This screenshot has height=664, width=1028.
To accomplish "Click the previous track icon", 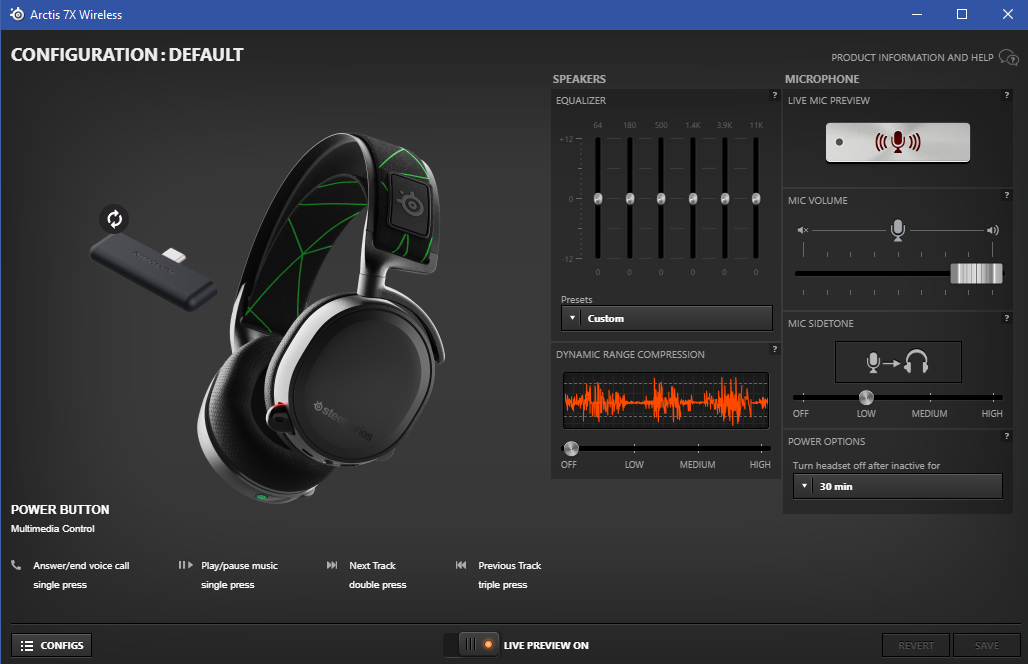I will 460,564.
